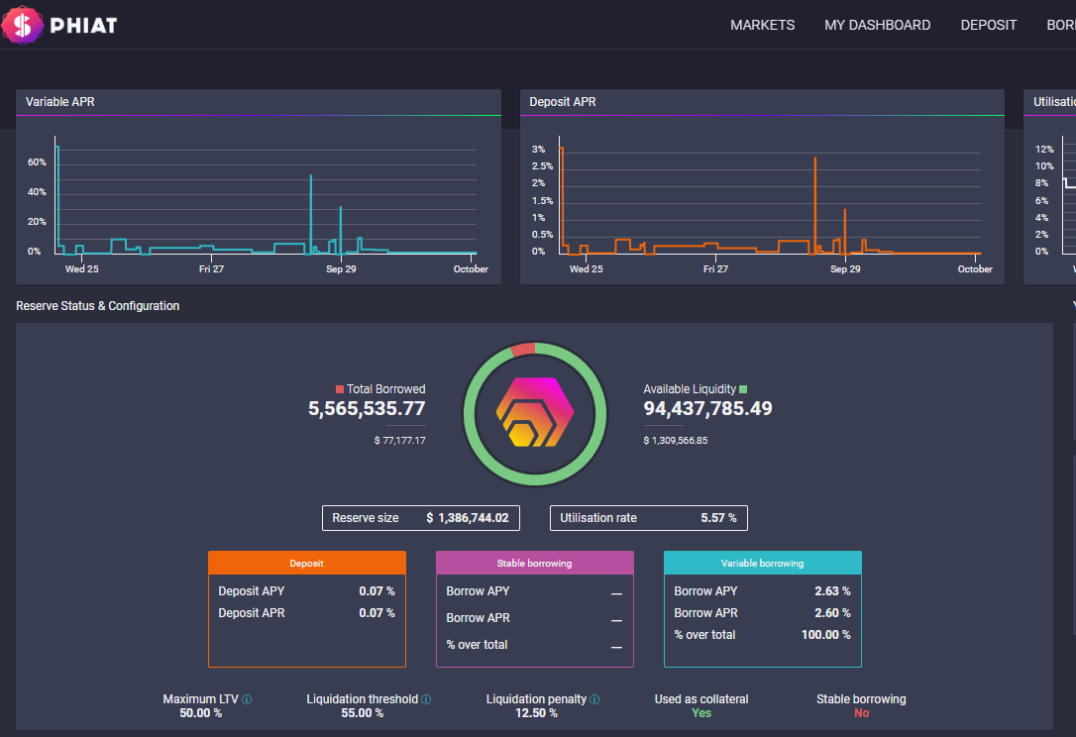Viewport: 1076px width, 737px height.
Task: Click the Deposit APR chart title
Action: coord(563,102)
